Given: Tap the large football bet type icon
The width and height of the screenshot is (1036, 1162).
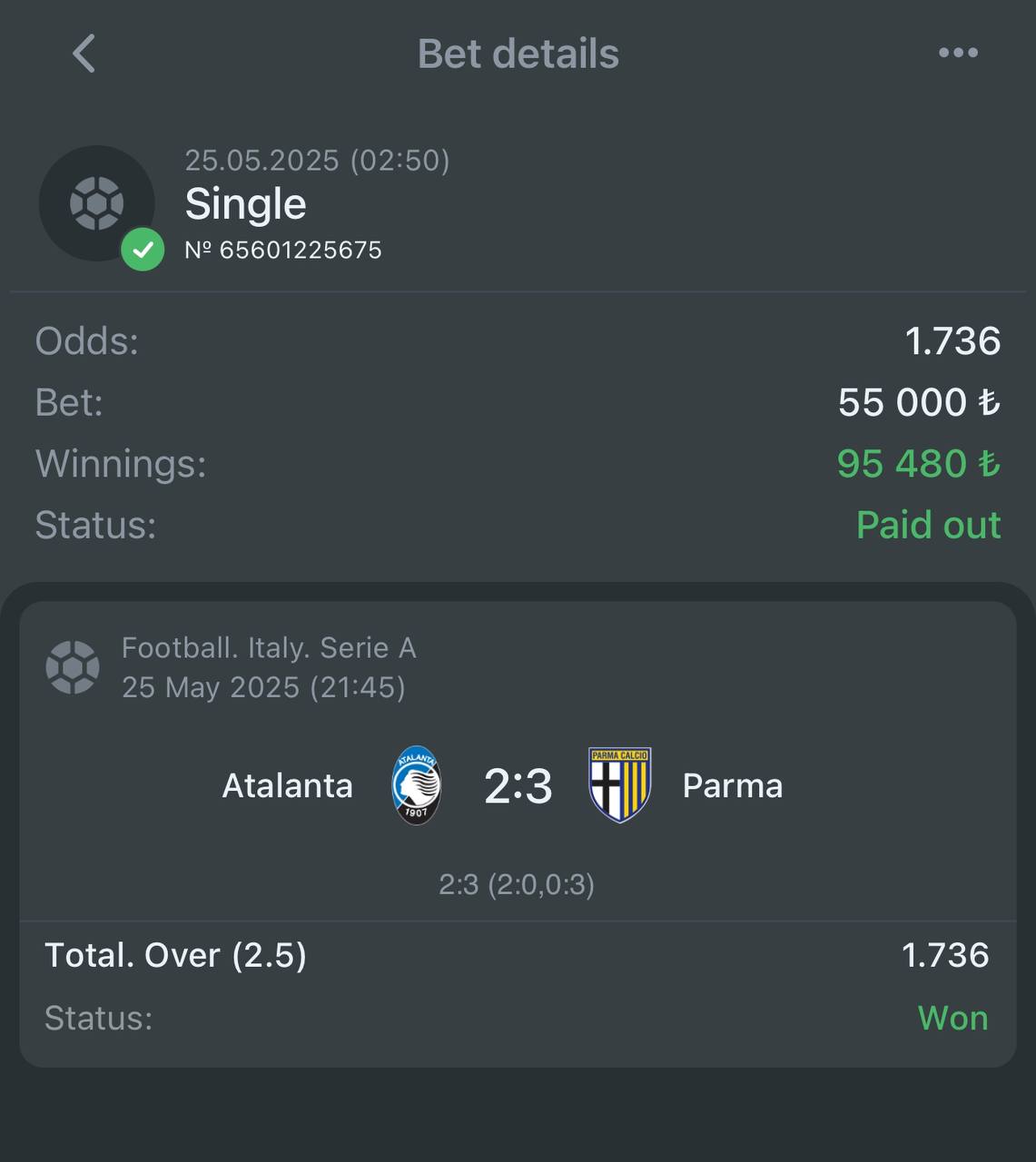Looking at the screenshot, I should pyautogui.click(x=96, y=203).
